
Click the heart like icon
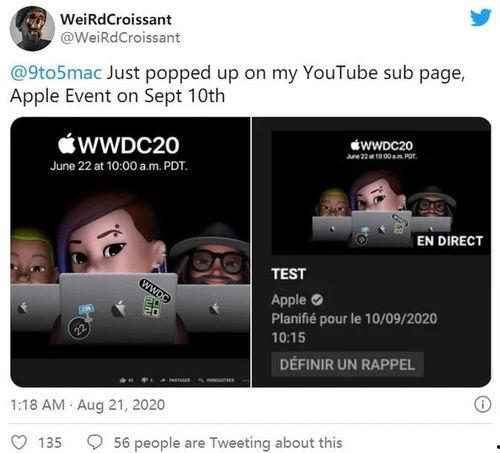[19, 443]
